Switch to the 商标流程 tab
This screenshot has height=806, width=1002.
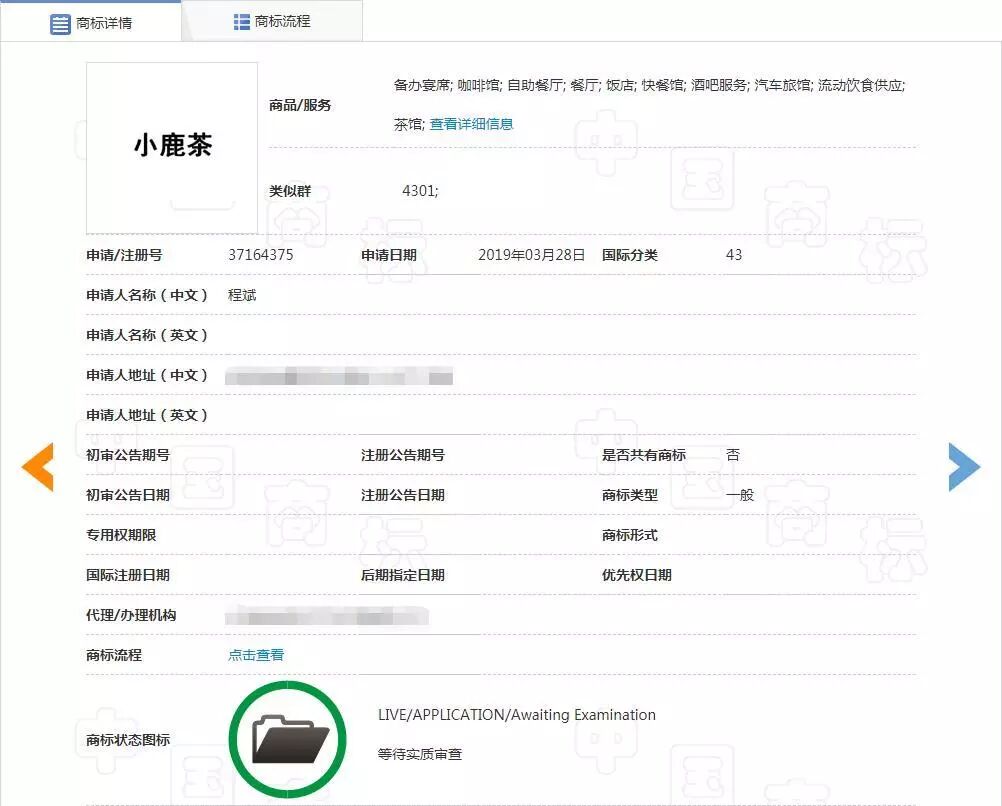(272, 22)
